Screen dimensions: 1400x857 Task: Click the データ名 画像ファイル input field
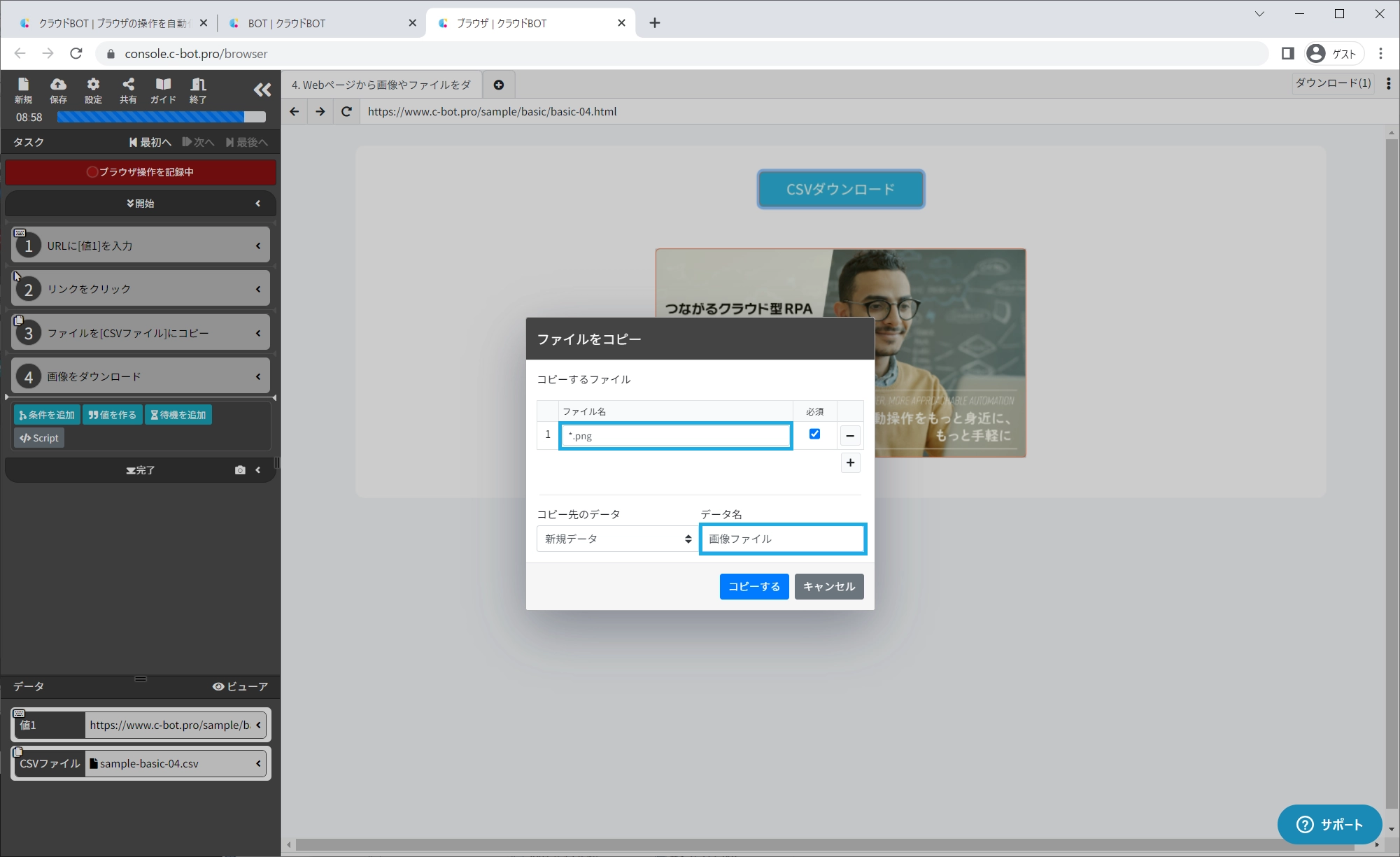click(782, 539)
